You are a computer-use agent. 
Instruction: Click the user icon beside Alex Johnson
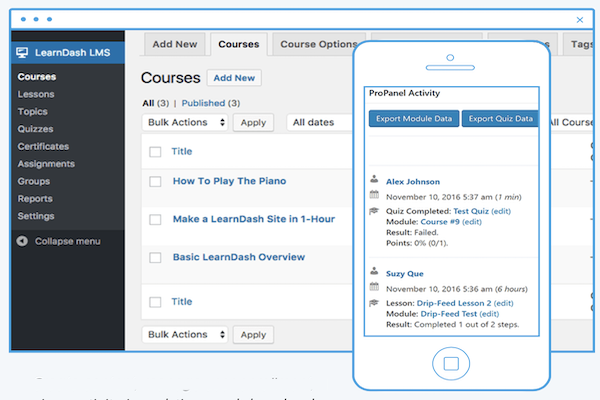[374, 179]
